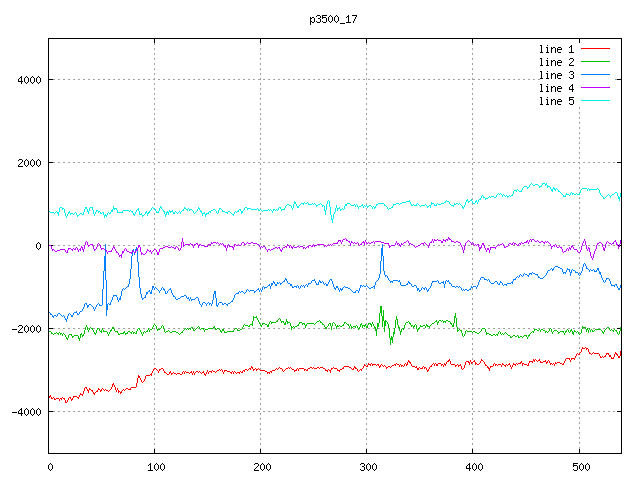Select the "line 1" legend label
Viewport: 640px width, 480px height.
[x=556, y=49]
